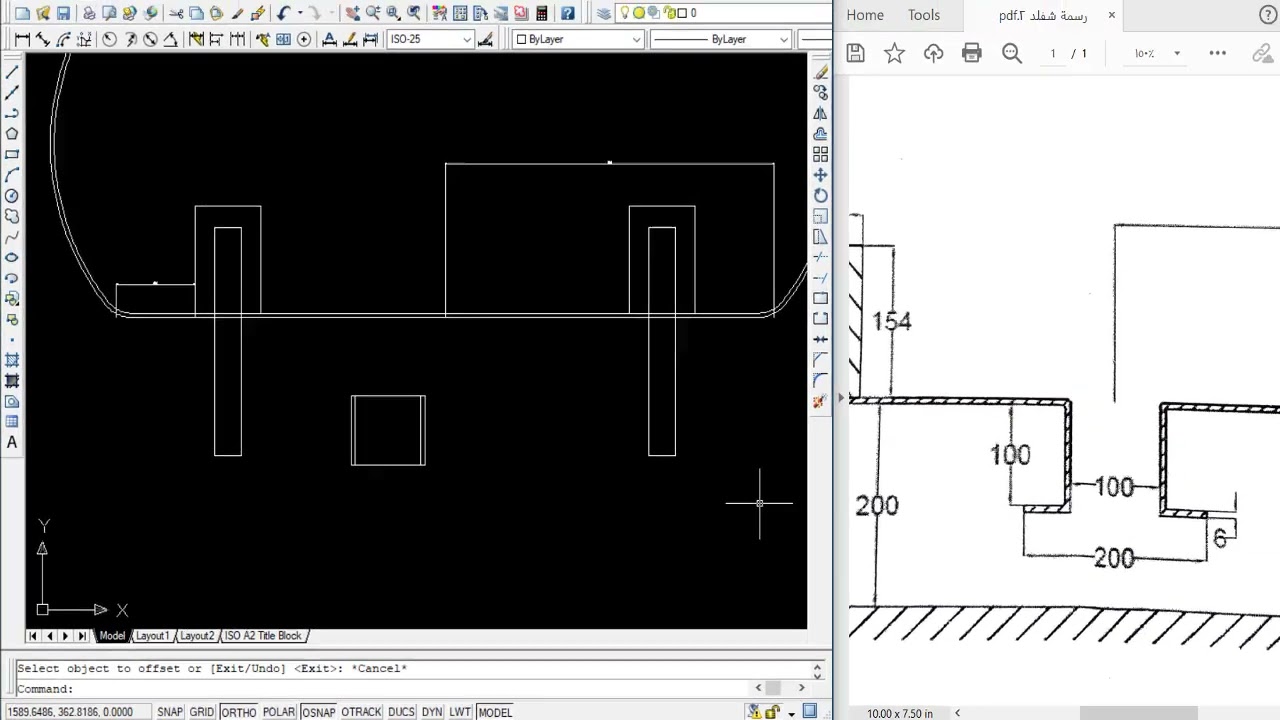Open the ISO-25 dimension style dropdown

click(x=465, y=39)
